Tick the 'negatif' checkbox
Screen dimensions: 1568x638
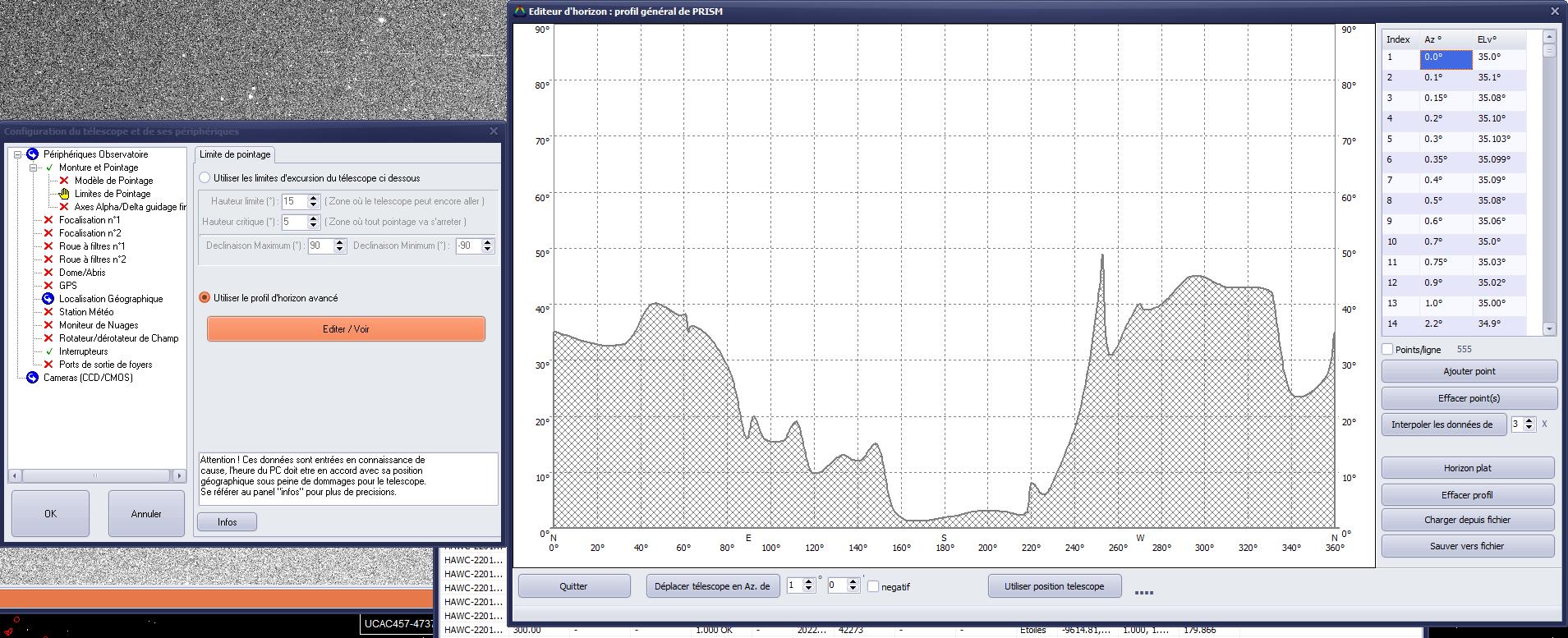click(x=873, y=586)
